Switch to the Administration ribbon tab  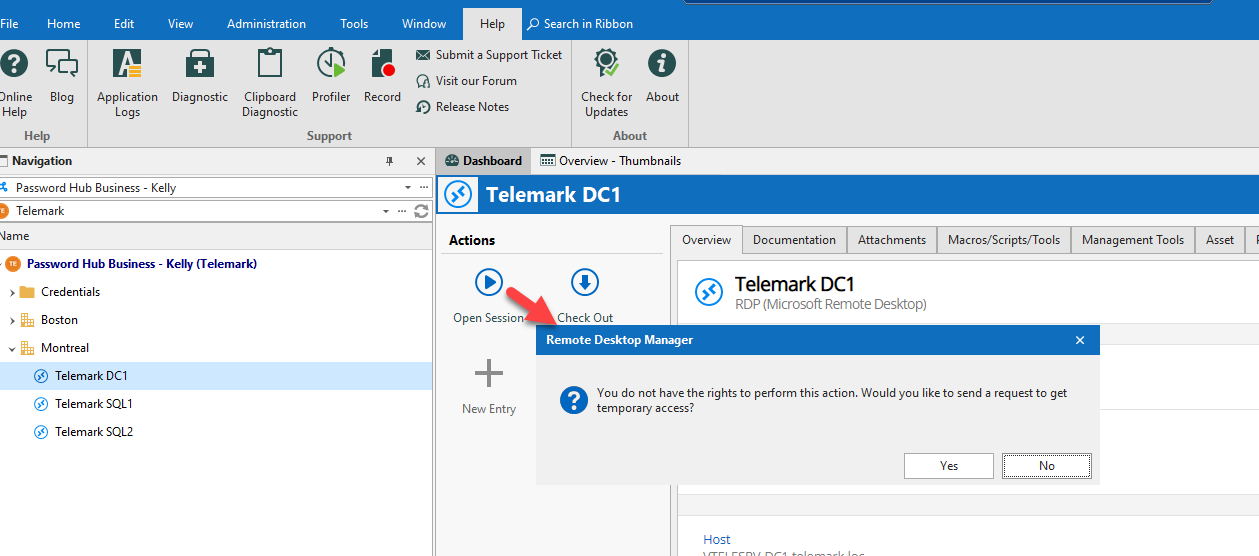point(266,24)
